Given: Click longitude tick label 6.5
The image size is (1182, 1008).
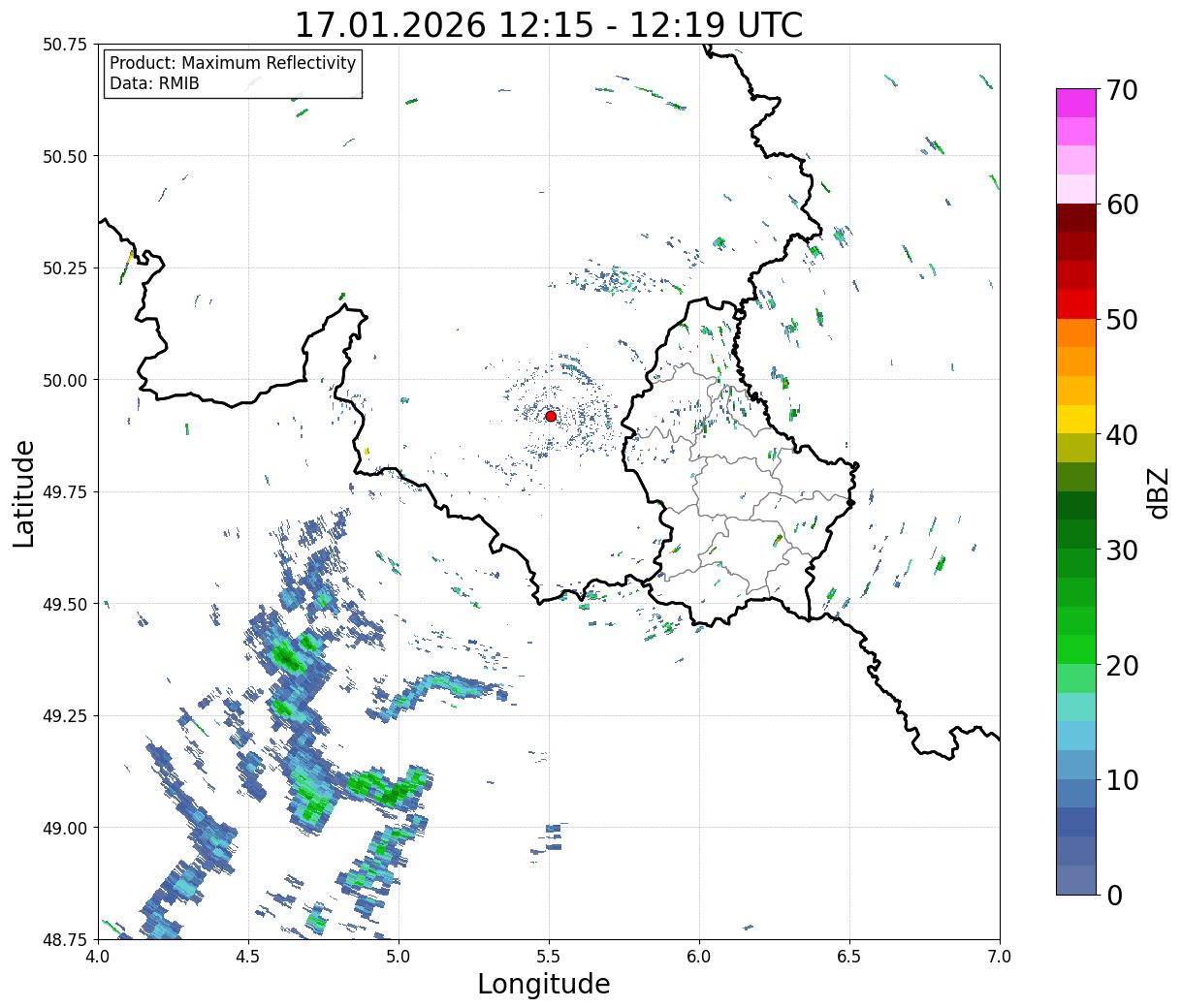Looking at the screenshot, I should click(x=849, y=957).
